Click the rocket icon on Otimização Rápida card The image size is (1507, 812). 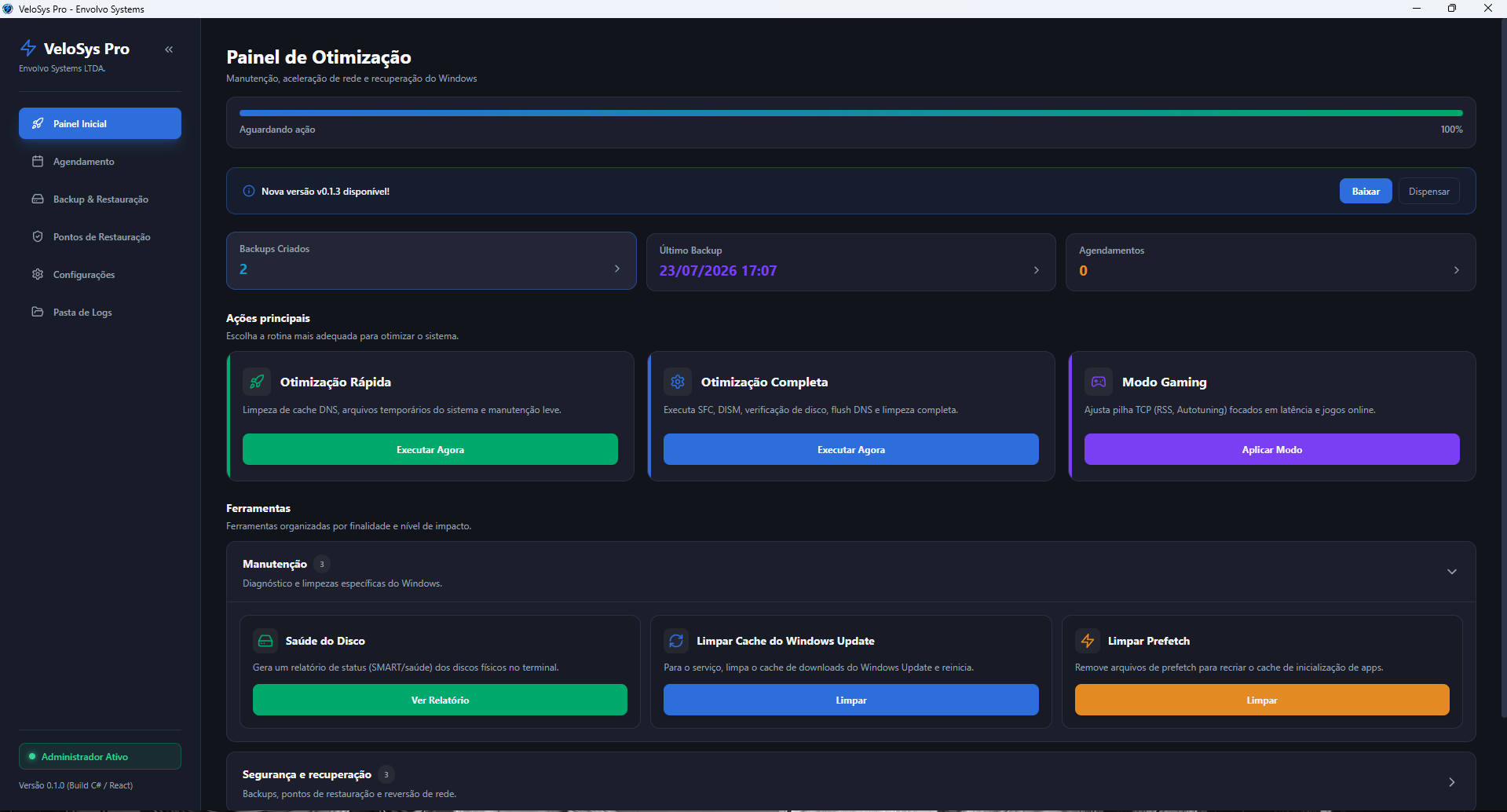coord(257,382)
